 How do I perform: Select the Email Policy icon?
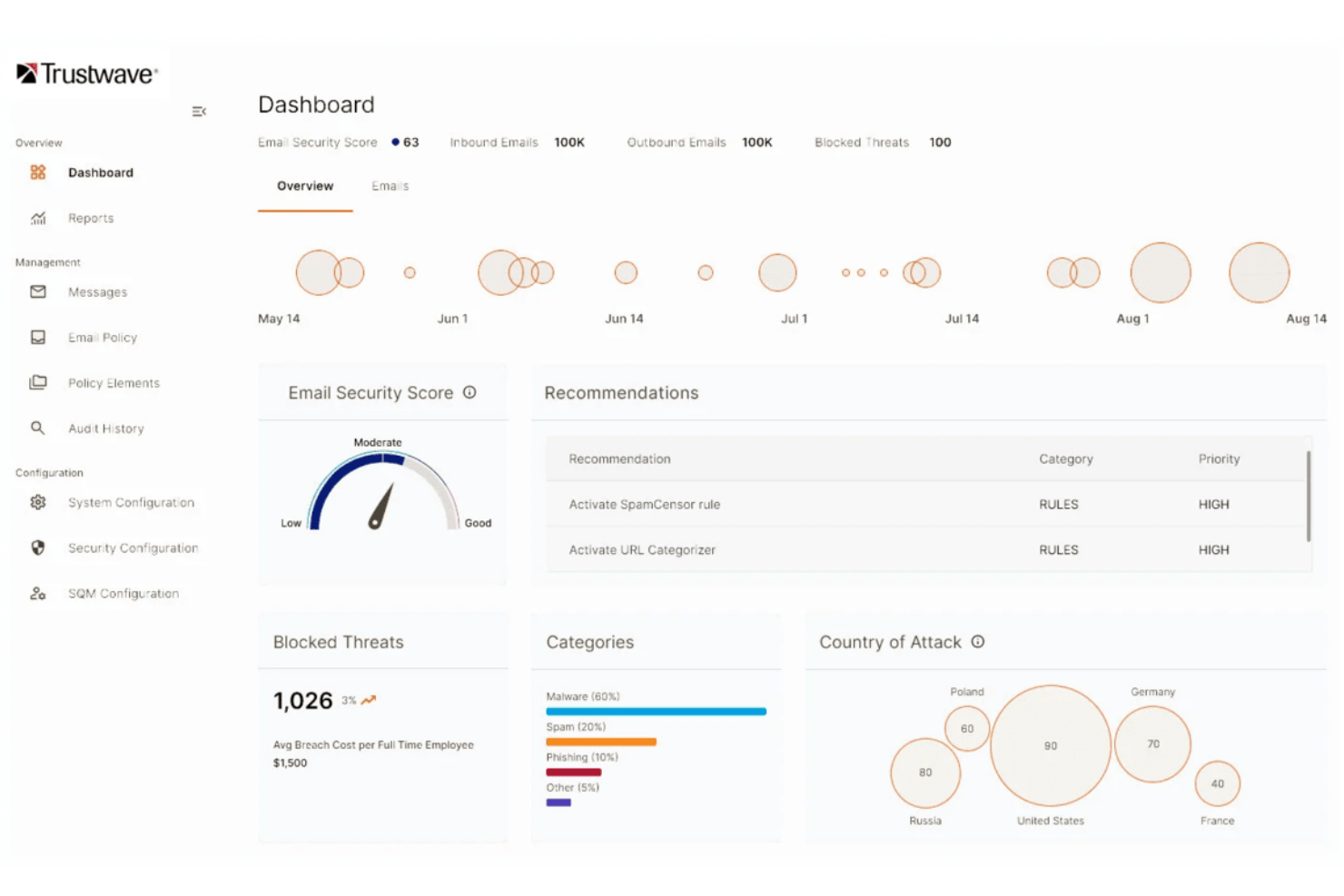click(37, 337)
